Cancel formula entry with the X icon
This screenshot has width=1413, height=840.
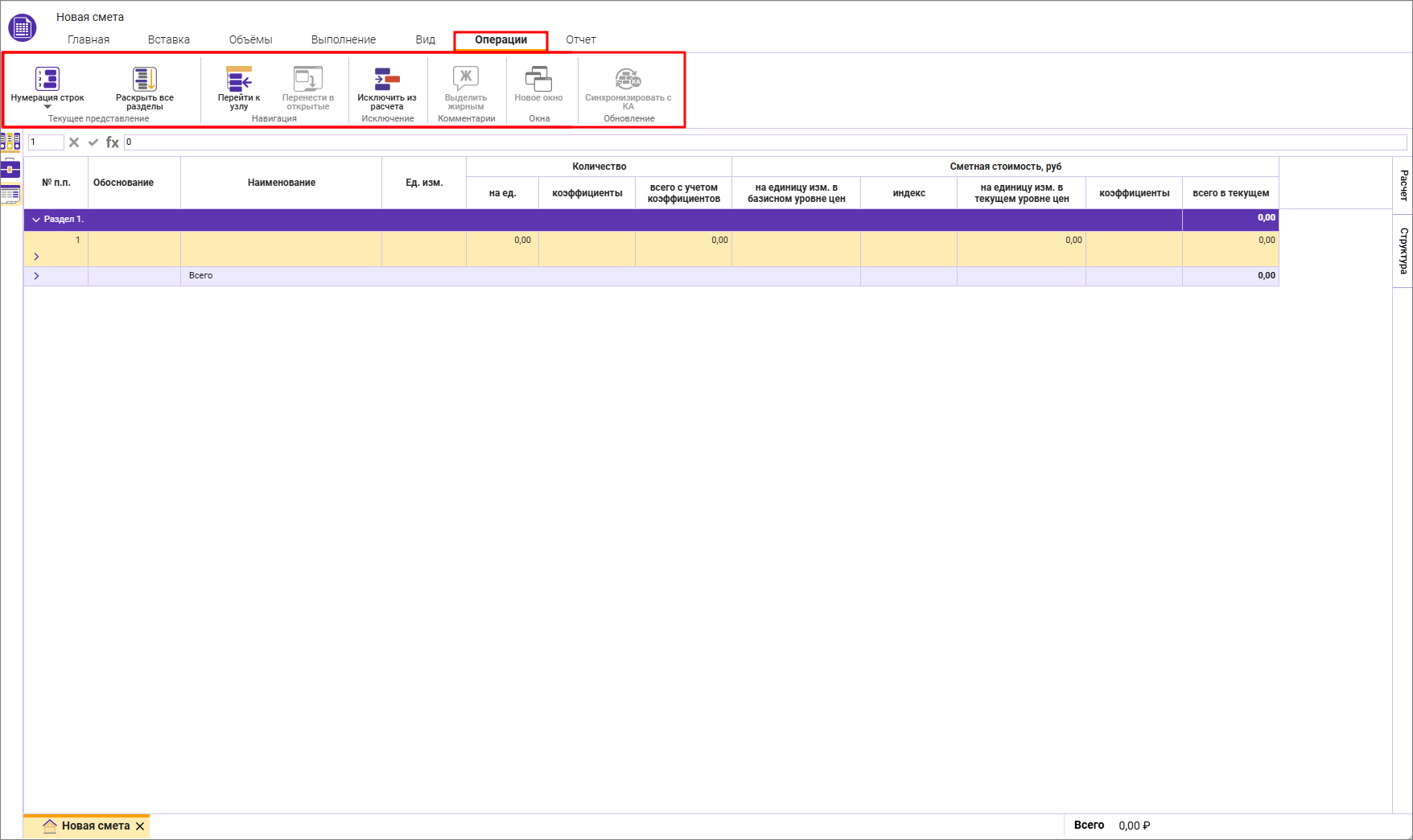coord(74,142)
